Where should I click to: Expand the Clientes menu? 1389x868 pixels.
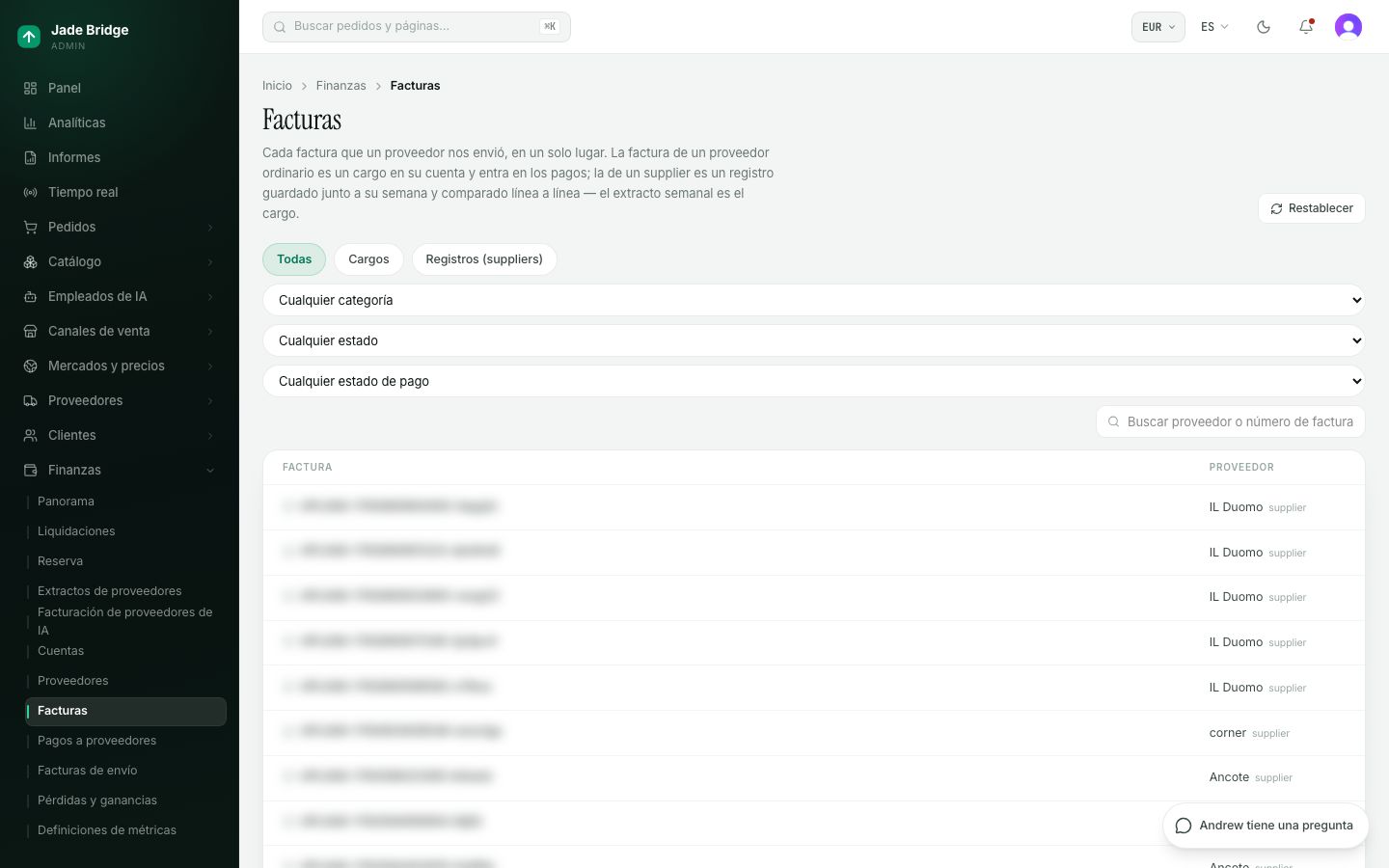coord(120,435)
